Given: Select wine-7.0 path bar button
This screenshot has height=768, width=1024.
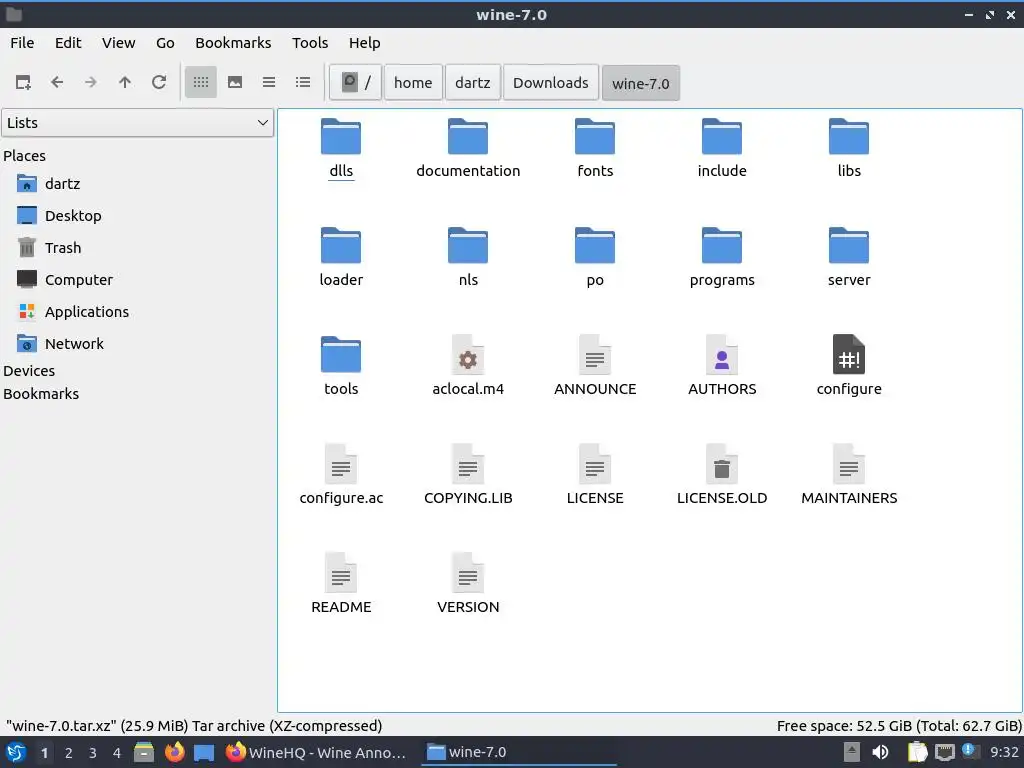Looking at the screenshot, I should [x=641, y=83].
